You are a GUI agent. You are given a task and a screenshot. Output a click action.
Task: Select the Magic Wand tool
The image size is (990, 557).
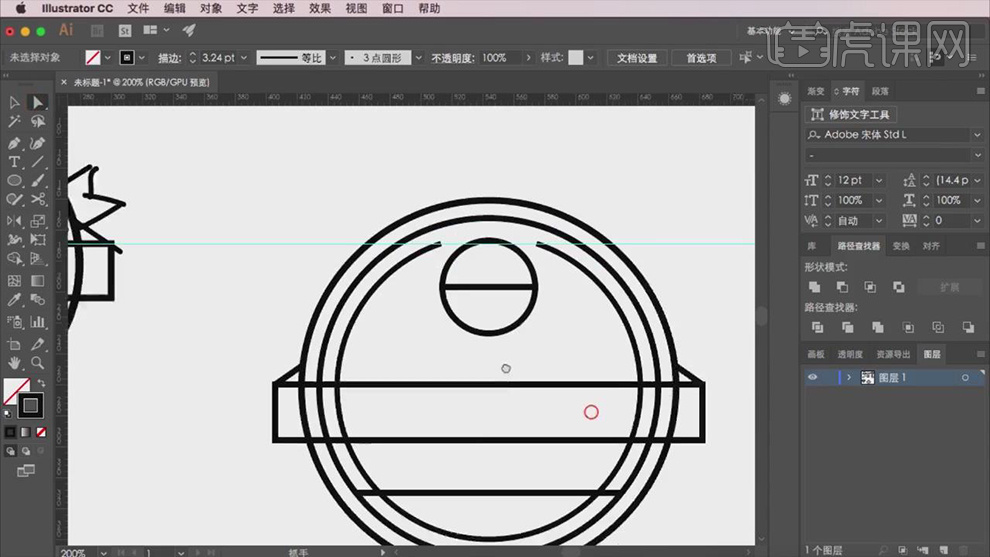click(x=14, y=122)
